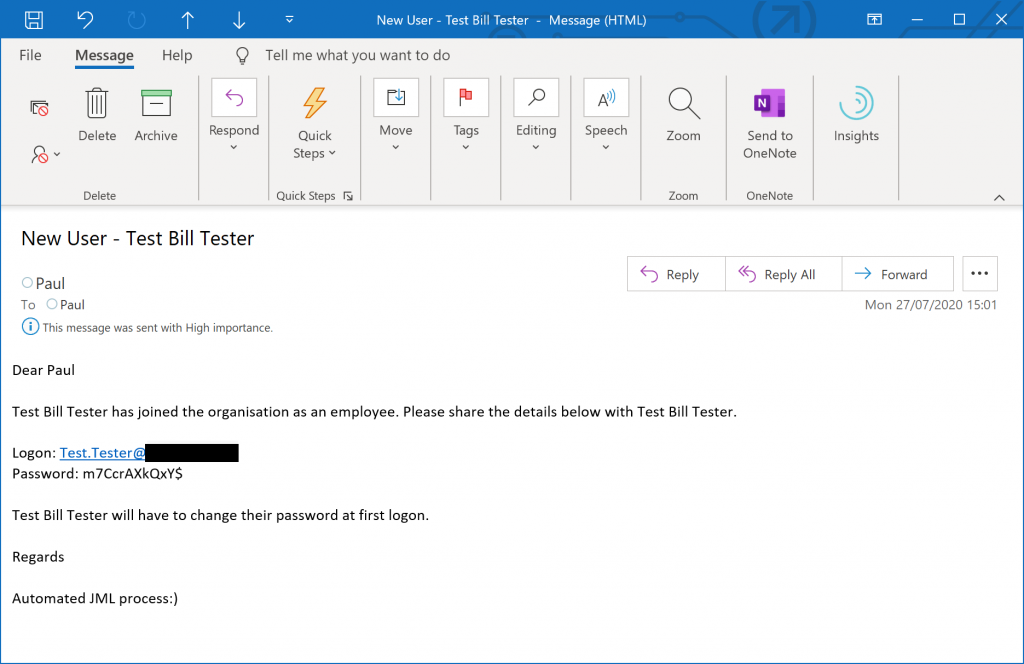
Task: Send the message to OneNote
Action: click(769, 104)
